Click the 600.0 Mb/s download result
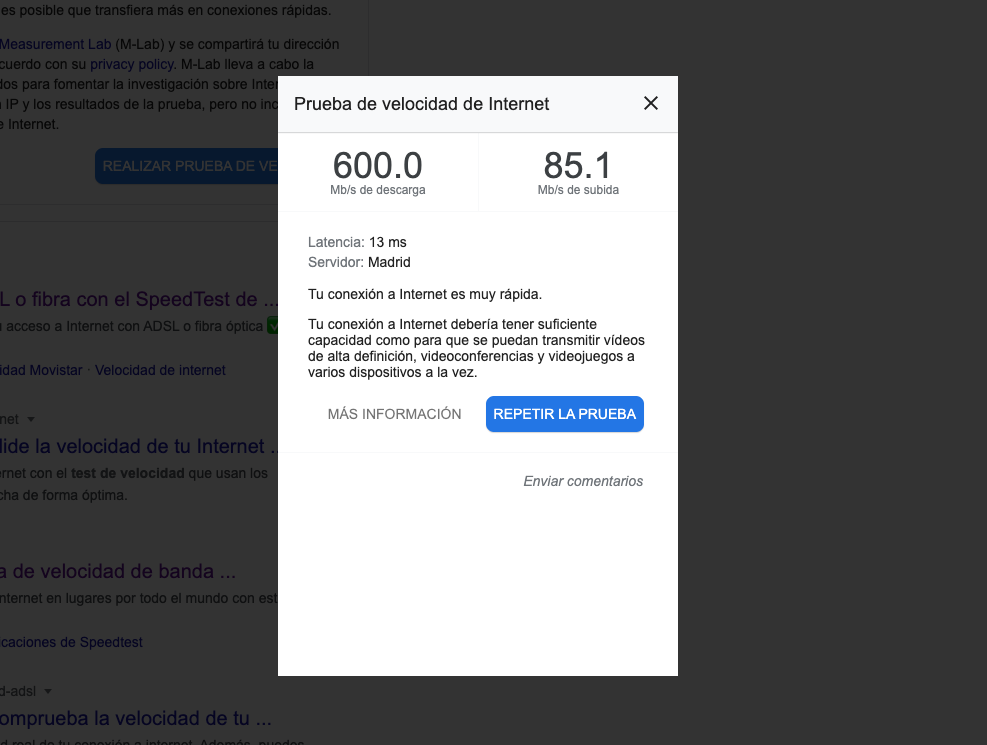 (x=377, y=166)
